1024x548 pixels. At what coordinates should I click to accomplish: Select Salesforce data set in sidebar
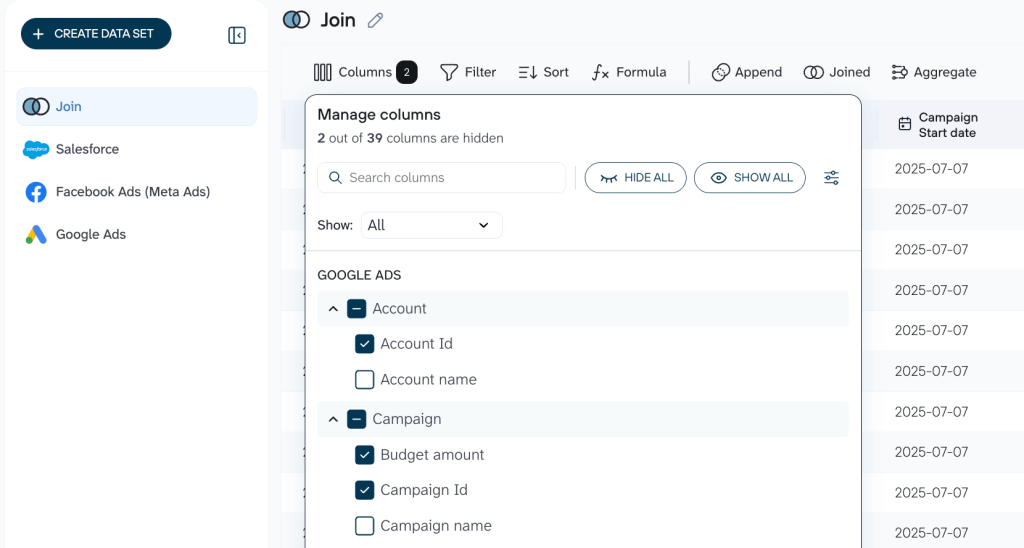[87, 149]
